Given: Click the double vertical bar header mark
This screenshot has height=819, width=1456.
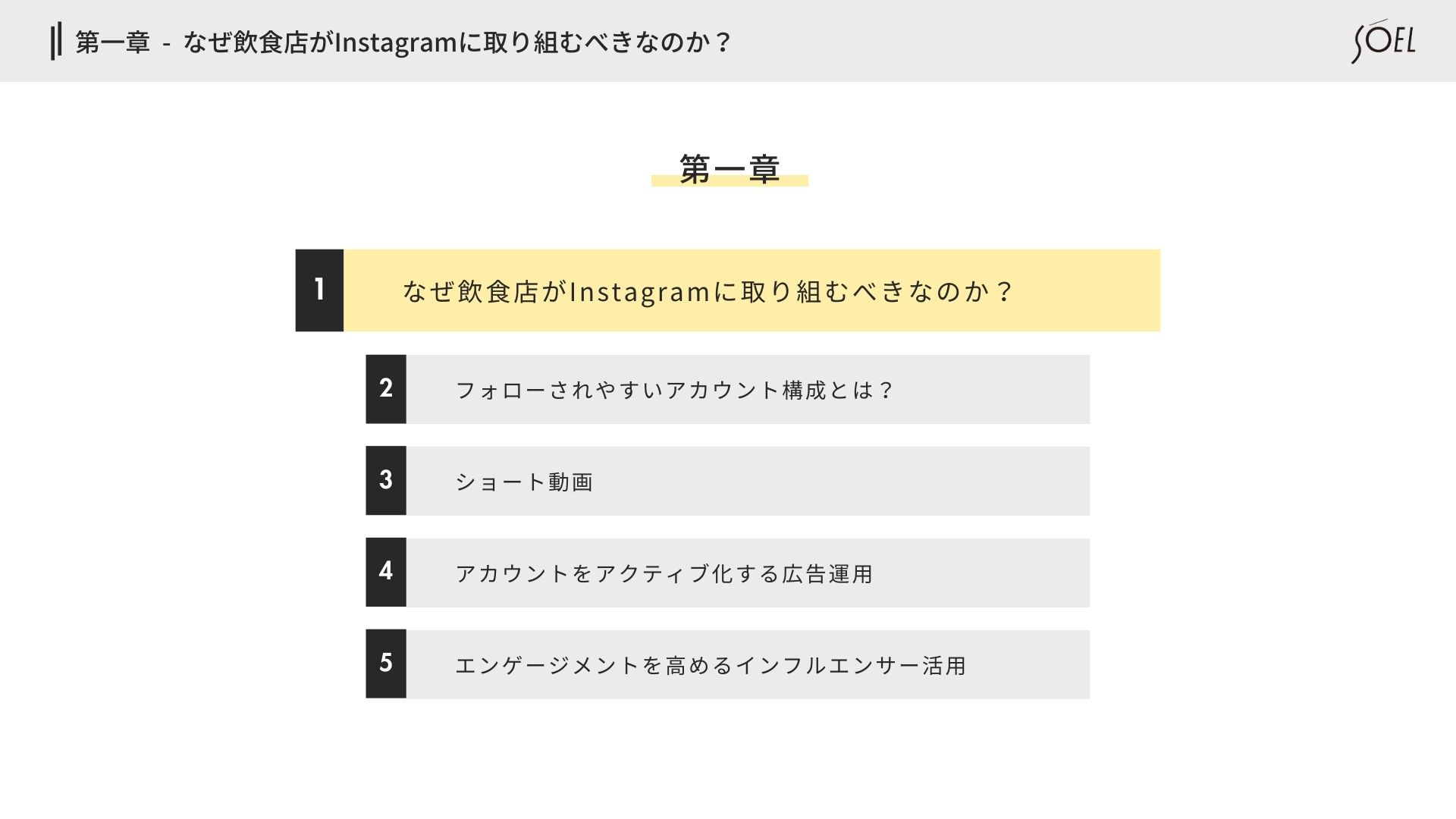Looking at the screenshot, I should [55, 41].
